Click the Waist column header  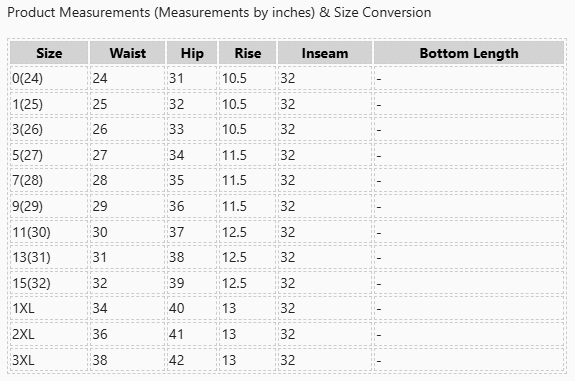click(x=127, y=53)
